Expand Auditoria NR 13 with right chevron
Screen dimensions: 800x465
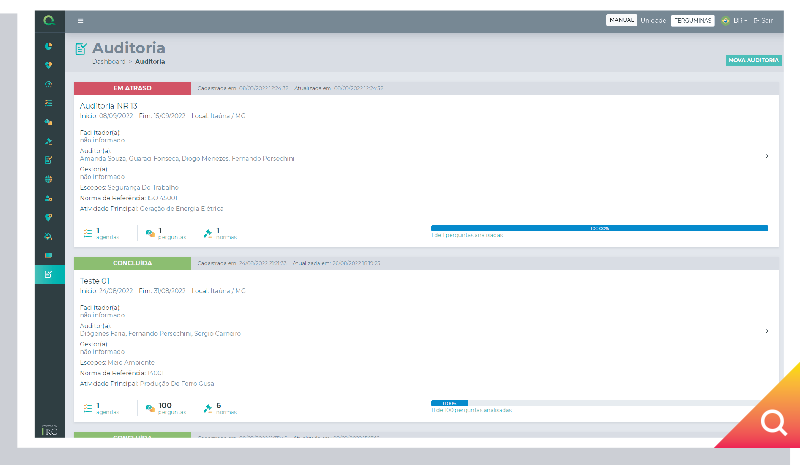coord(766,156)
